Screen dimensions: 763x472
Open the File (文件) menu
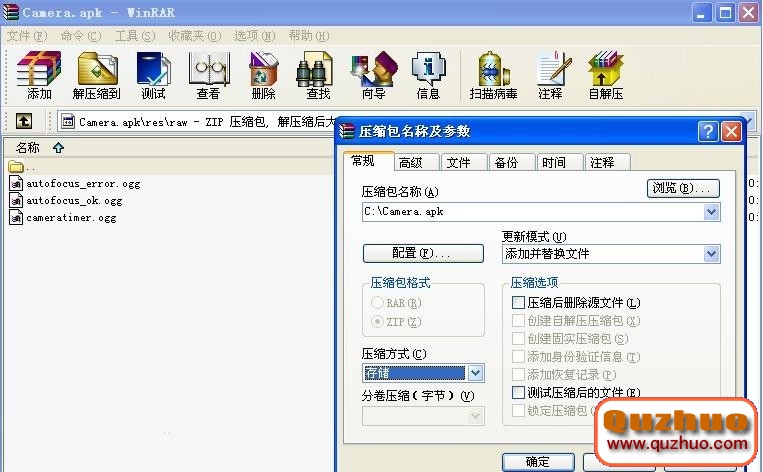(x=27, y=36)
